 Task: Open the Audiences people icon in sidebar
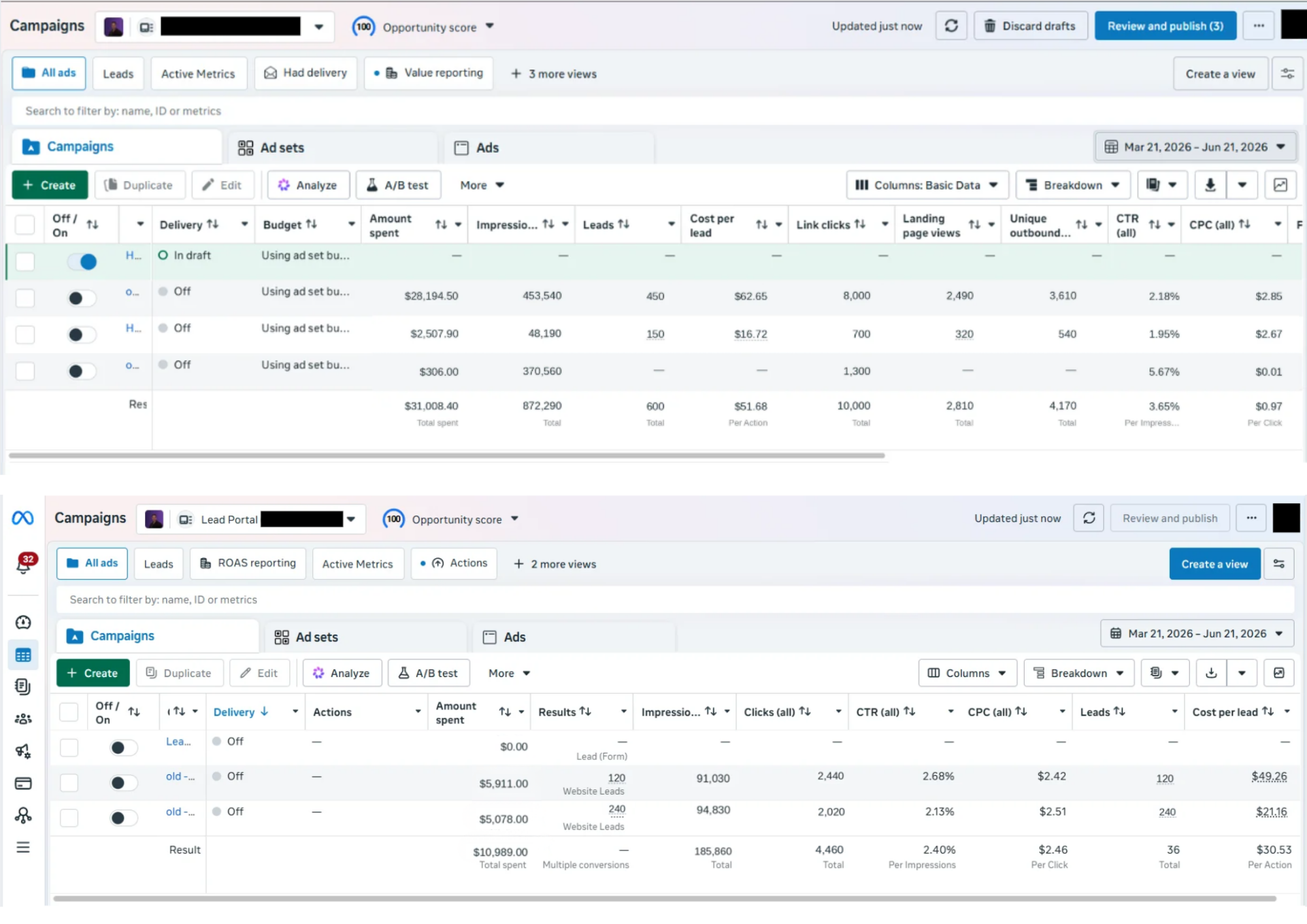[x=23, y=719]
